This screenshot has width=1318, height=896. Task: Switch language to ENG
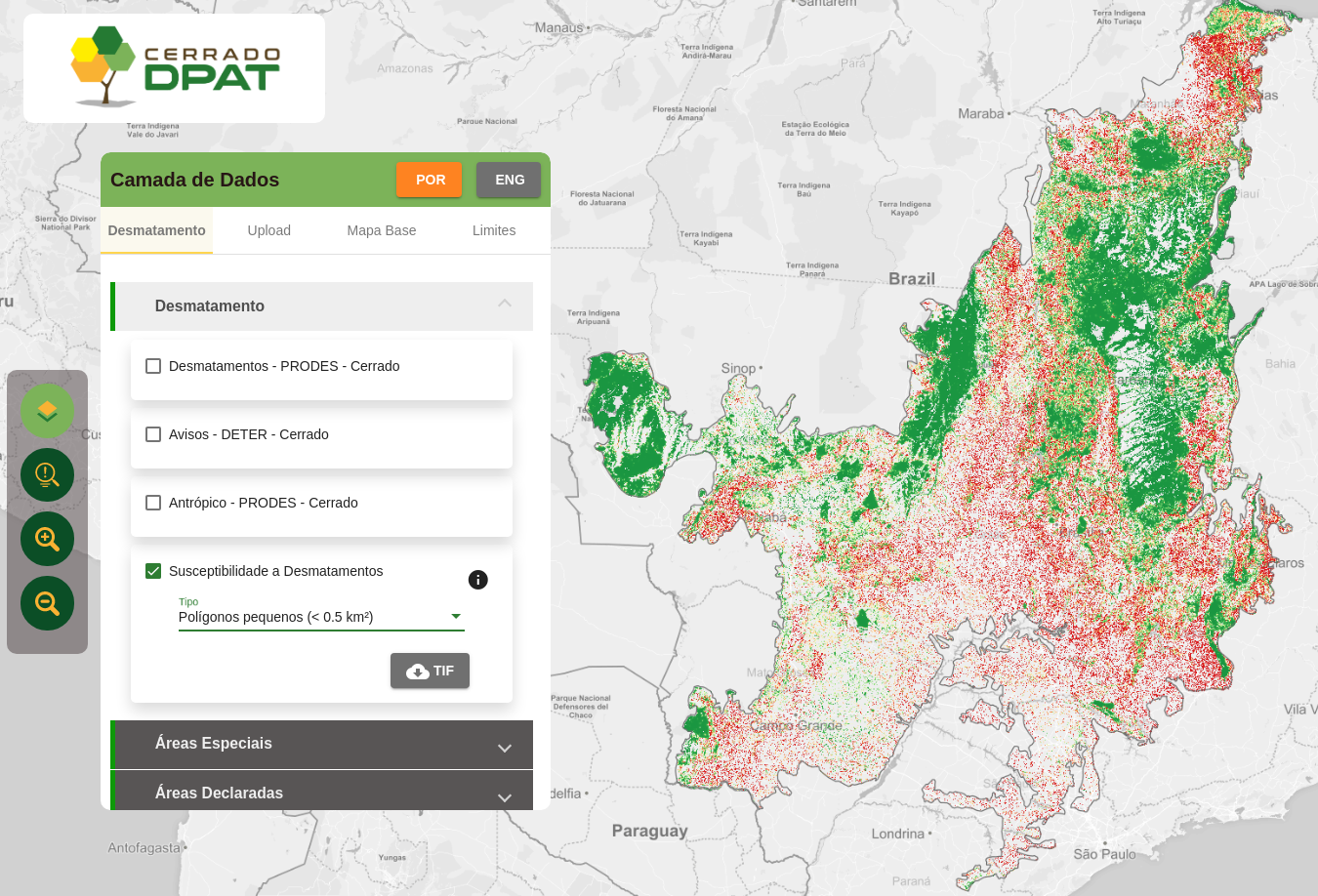tap(509, 180)
